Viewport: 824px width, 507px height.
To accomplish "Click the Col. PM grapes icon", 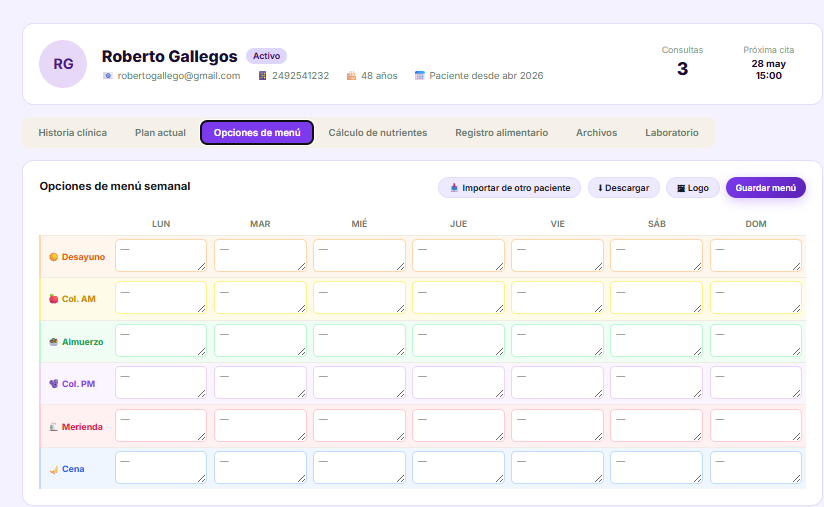I will click(54, 384).
